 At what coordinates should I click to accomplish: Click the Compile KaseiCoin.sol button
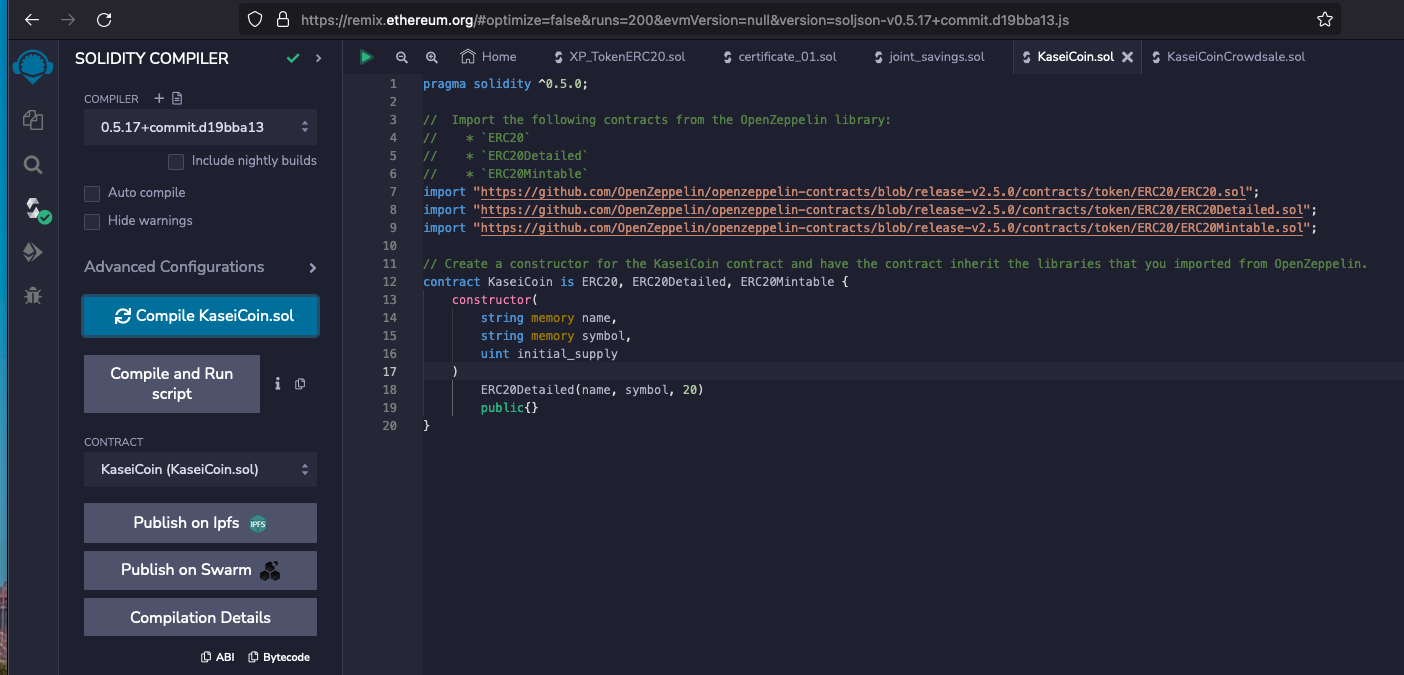(200, 316)
